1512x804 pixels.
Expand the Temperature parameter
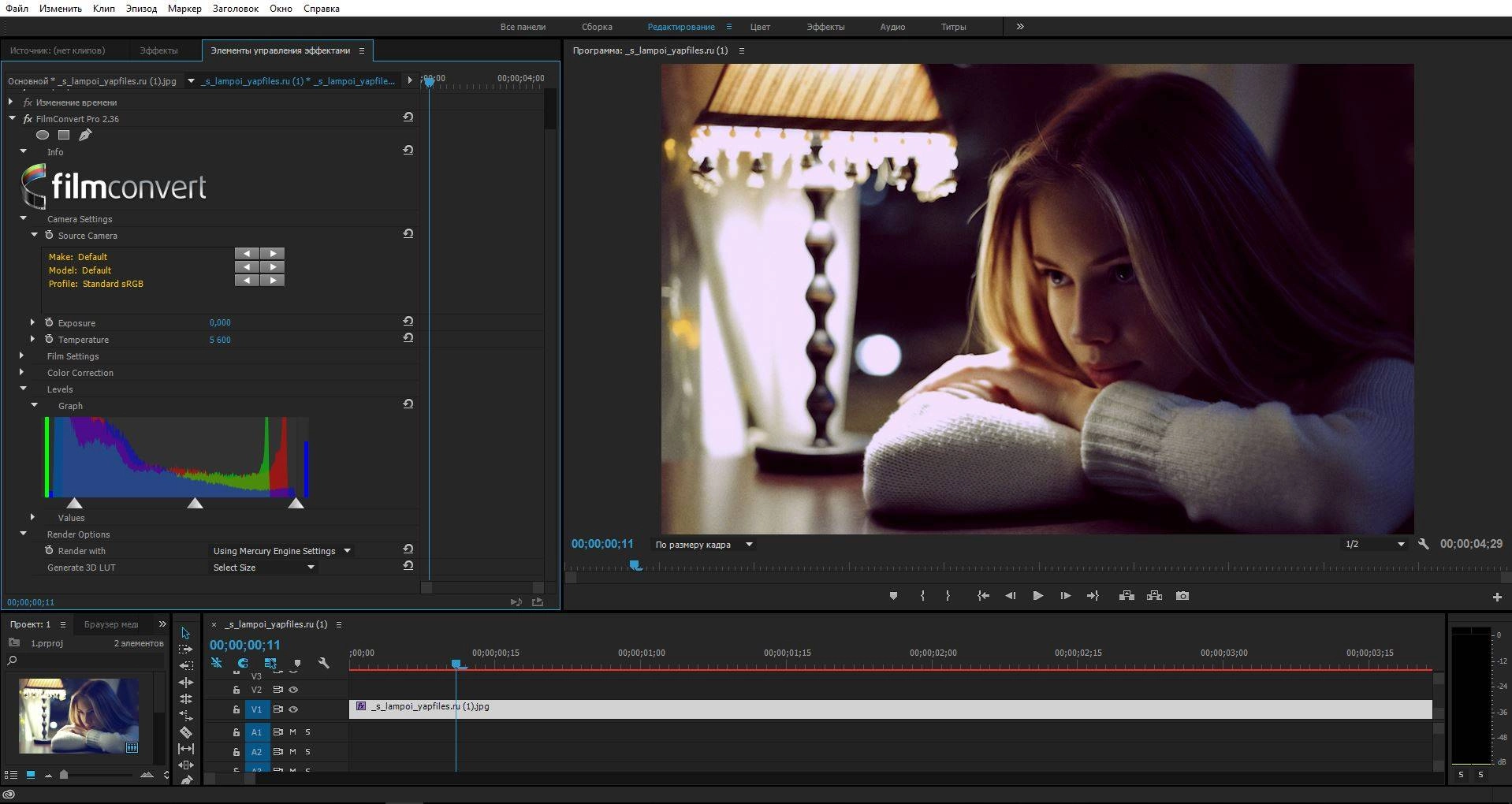pyautogui.click(x=32, y=339)
